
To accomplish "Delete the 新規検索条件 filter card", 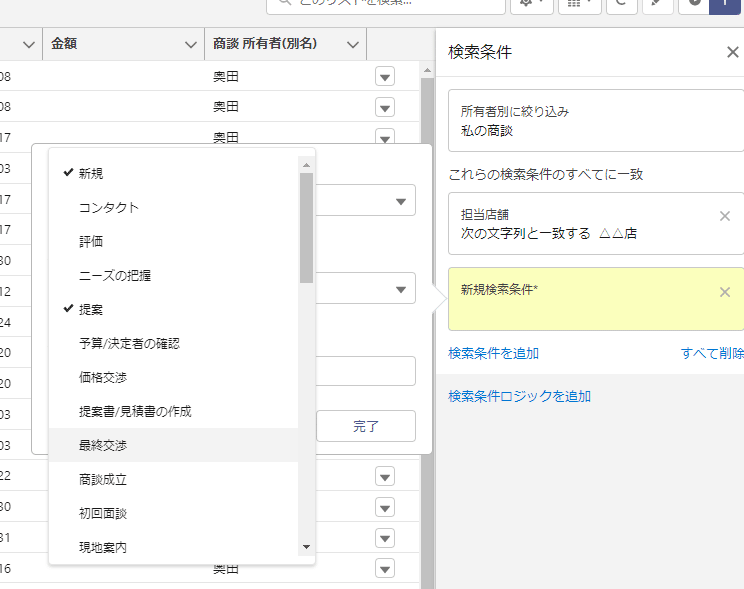I will click(x=725, y=292).
